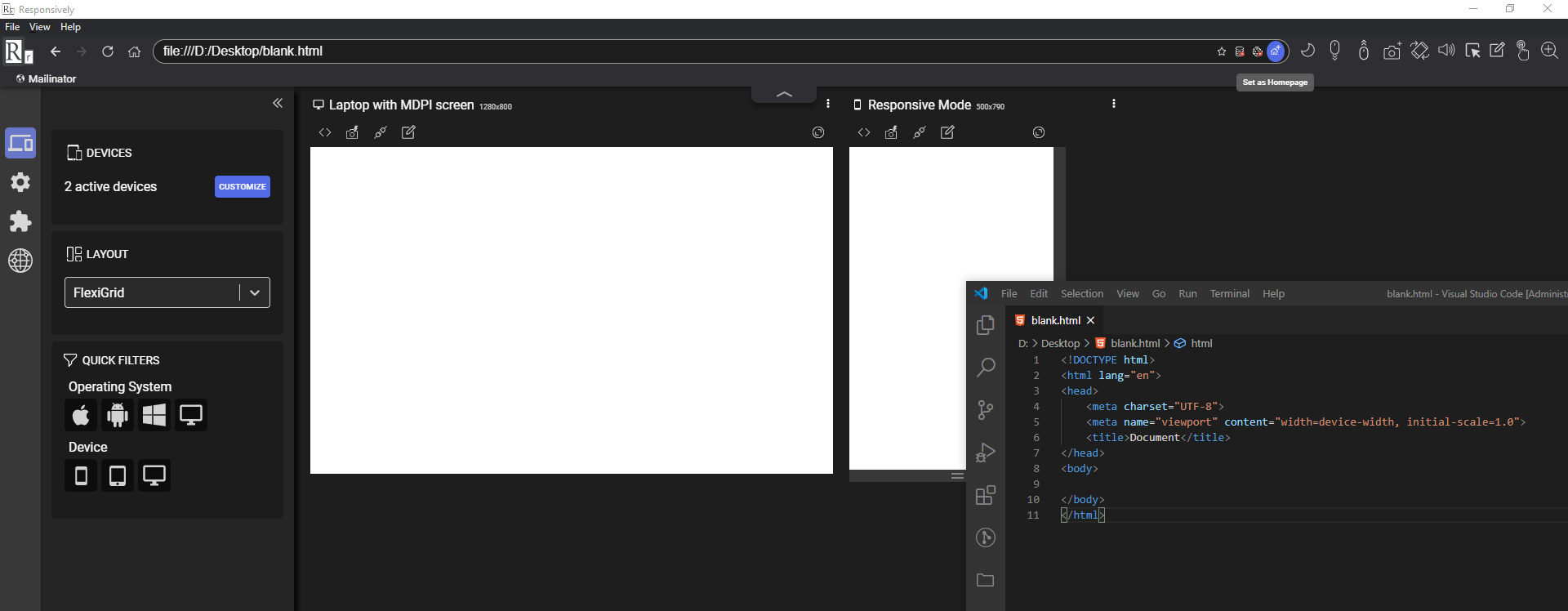Click the scroll down mouse icon
The width and height of the screenshot is (1568, 611).
[x=1335, y=51]
